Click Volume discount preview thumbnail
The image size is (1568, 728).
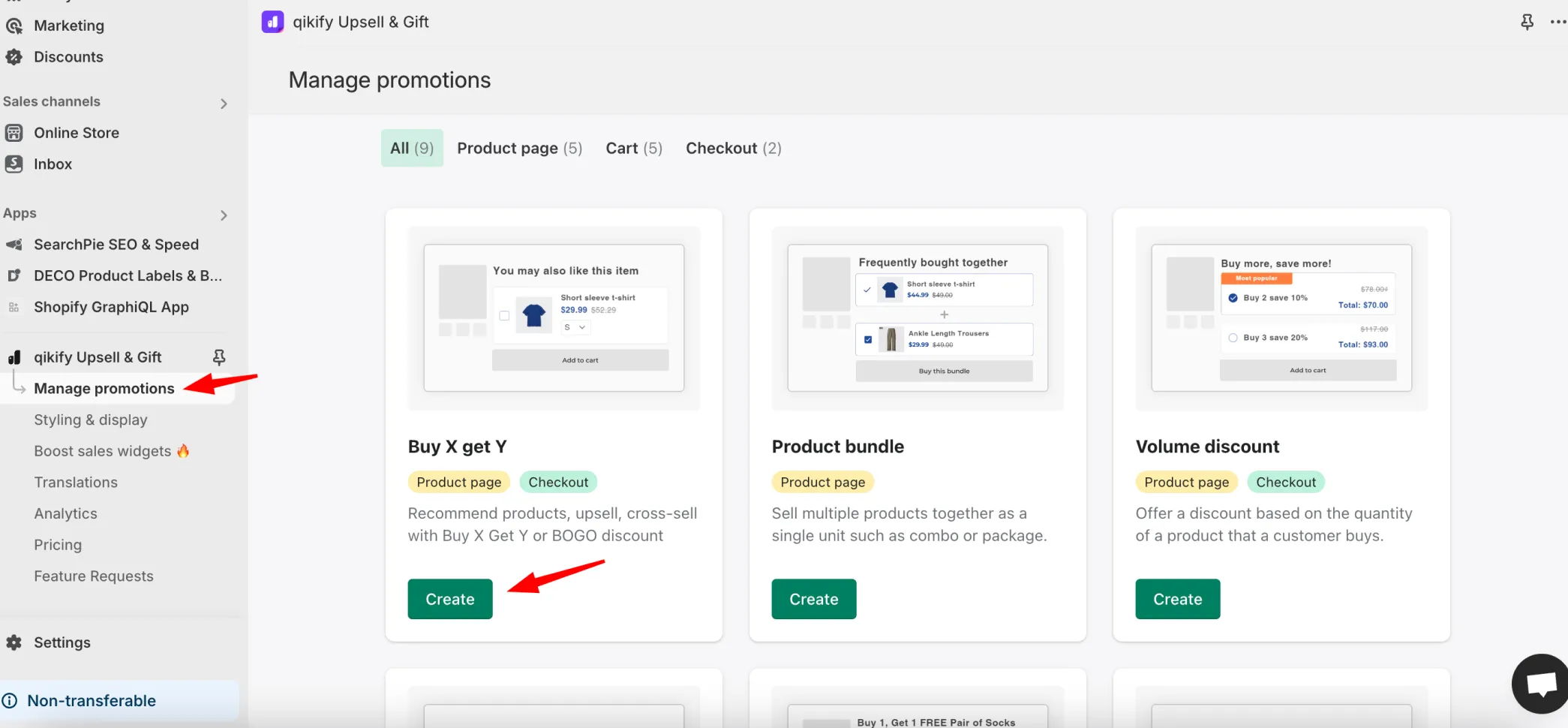click(x=1281, y=318)
